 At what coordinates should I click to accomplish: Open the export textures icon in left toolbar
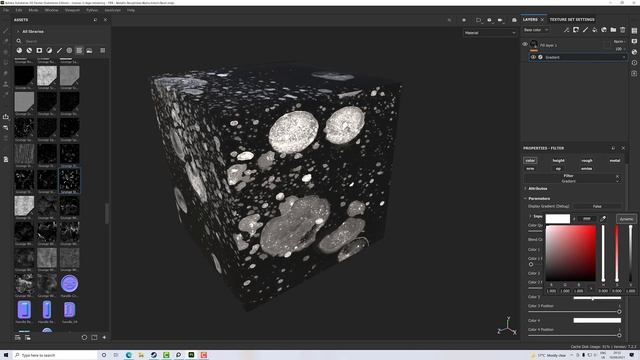[x=5, y=117]
